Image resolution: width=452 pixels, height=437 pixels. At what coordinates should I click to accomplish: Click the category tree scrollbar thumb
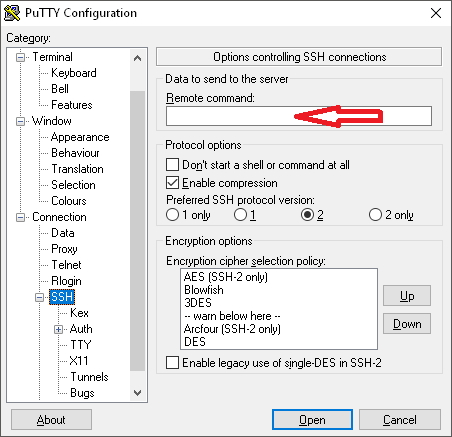(137, 231)
